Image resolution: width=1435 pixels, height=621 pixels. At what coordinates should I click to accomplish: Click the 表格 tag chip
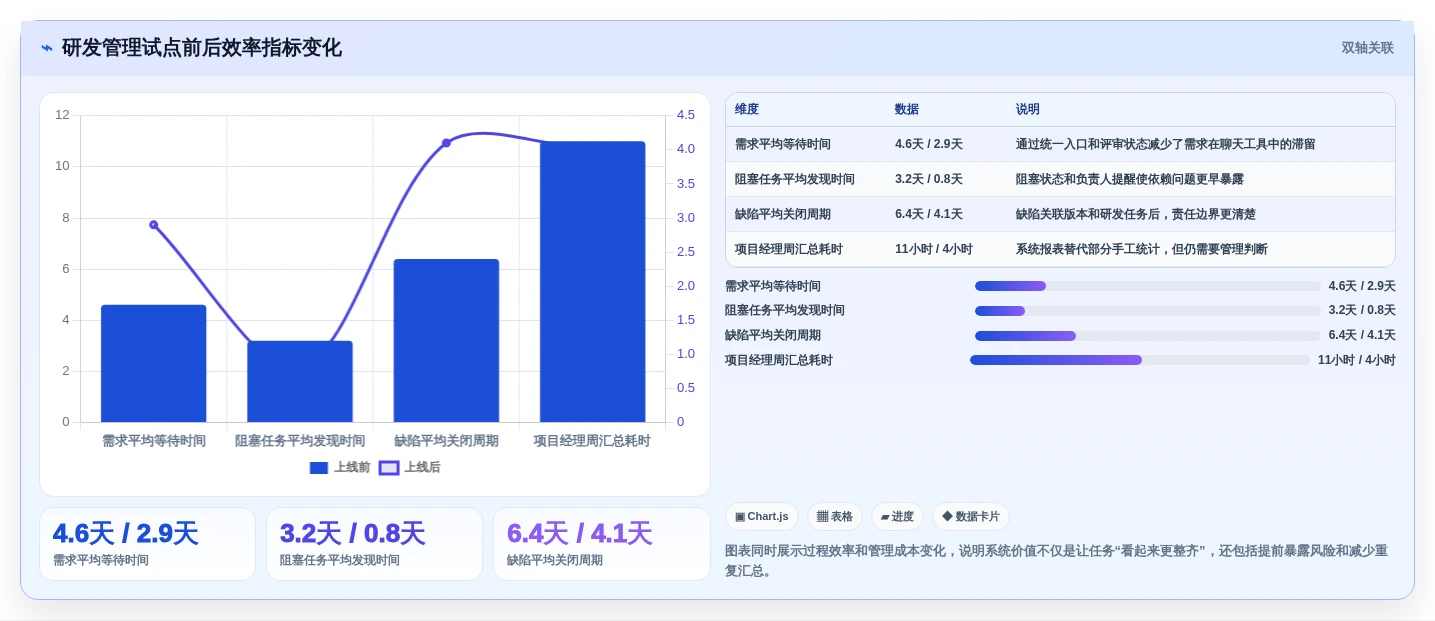[834, 517]
